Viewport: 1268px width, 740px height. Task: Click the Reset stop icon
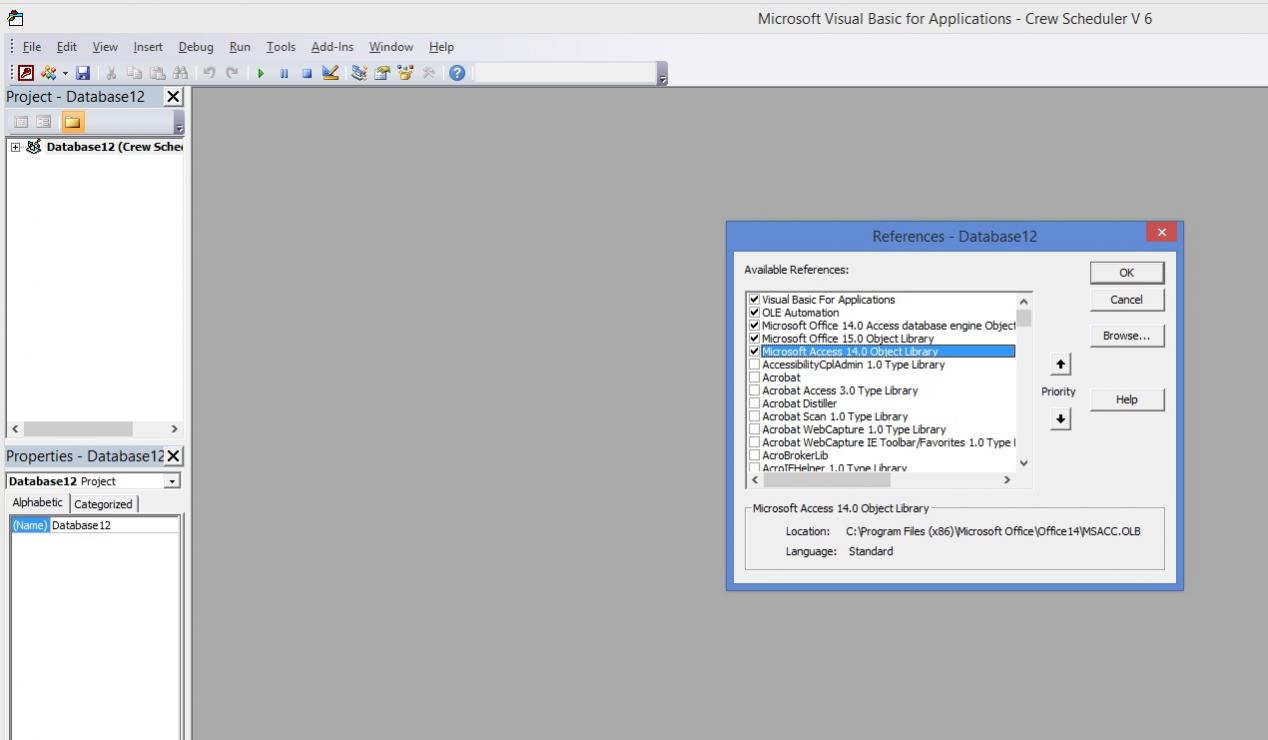coord(307,73)
